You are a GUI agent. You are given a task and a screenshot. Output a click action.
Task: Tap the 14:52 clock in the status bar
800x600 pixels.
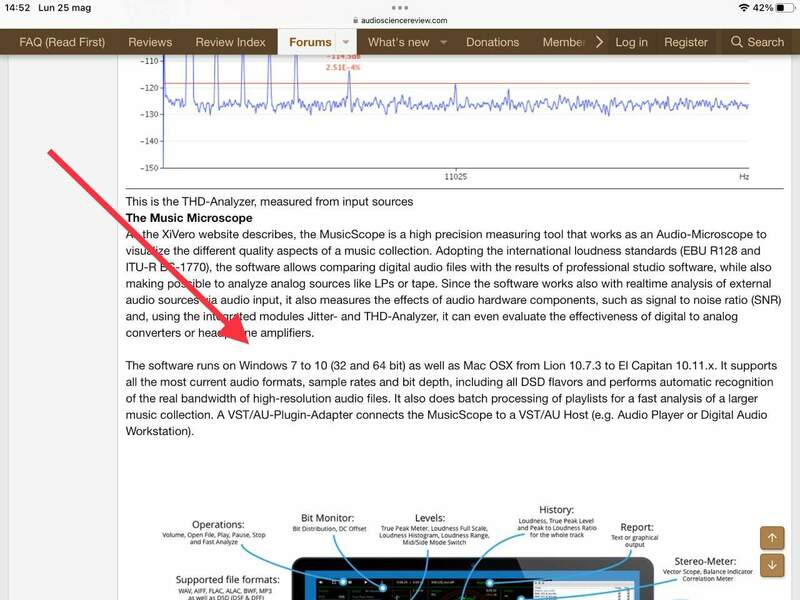coord(17,8)
